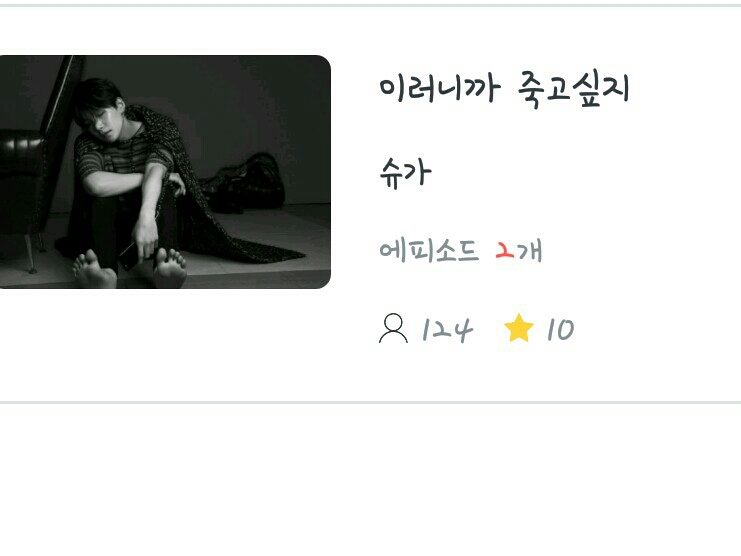Click the subscriber count 124

[x=447, y=330]
